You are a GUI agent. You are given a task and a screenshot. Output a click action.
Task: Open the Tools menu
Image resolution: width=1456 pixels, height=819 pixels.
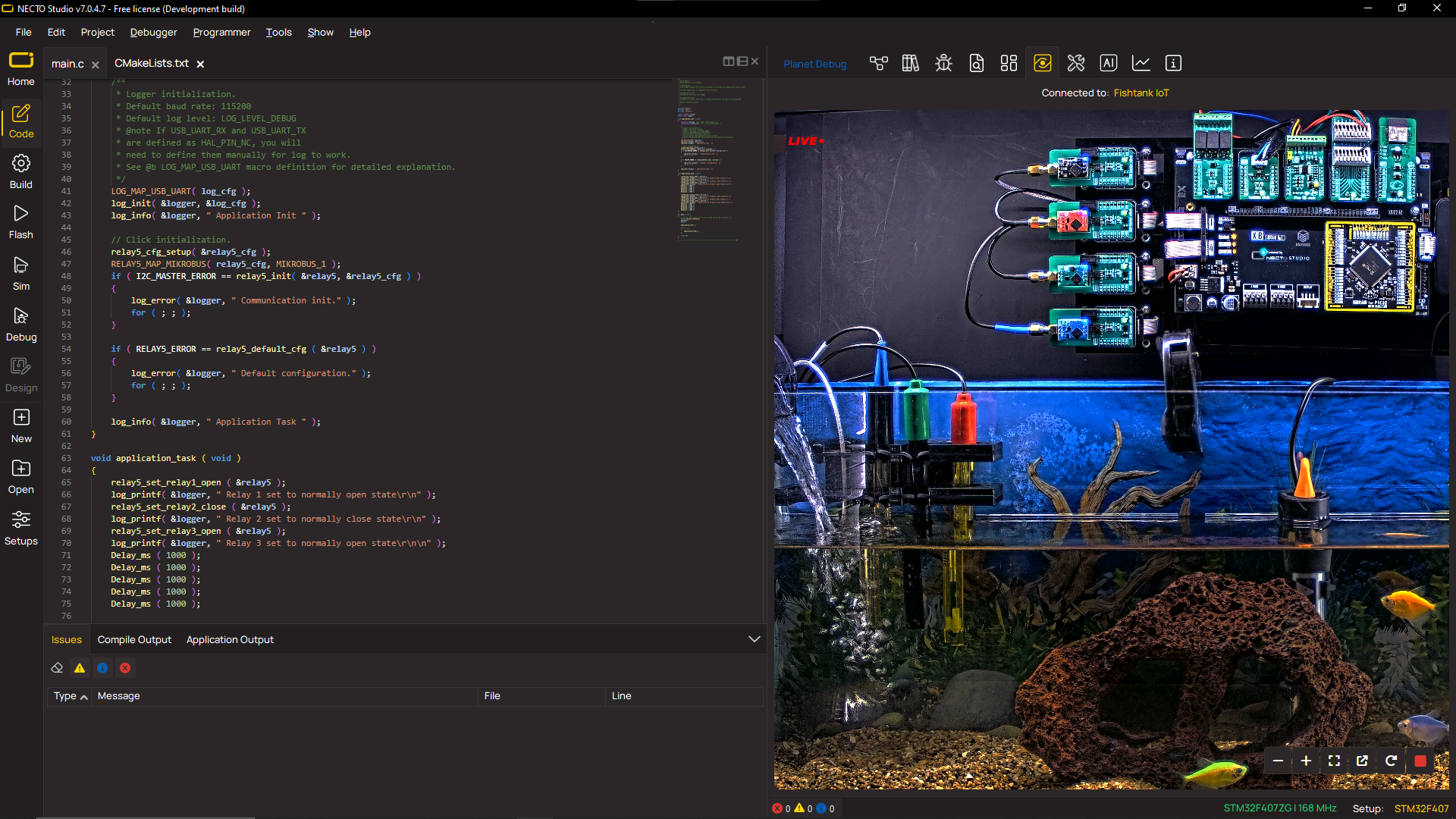pos(278,33)
